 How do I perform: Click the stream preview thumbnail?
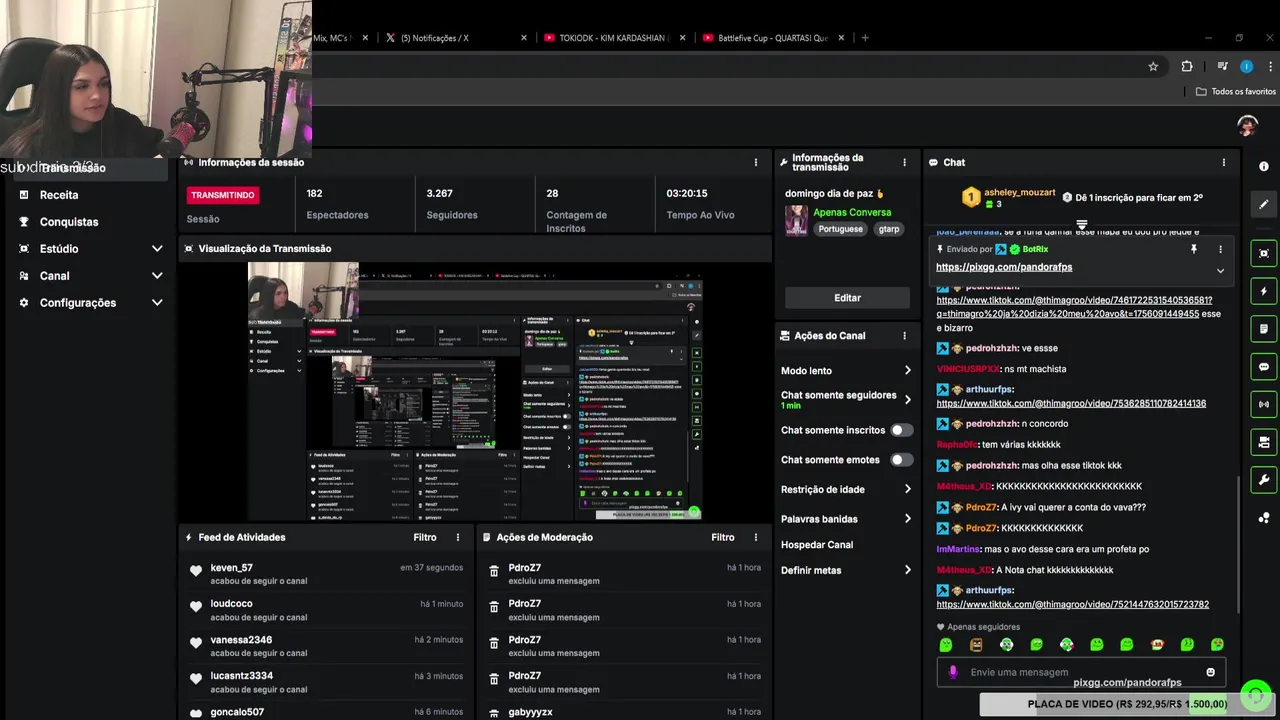pyautogui.click(x=475, y=391)
